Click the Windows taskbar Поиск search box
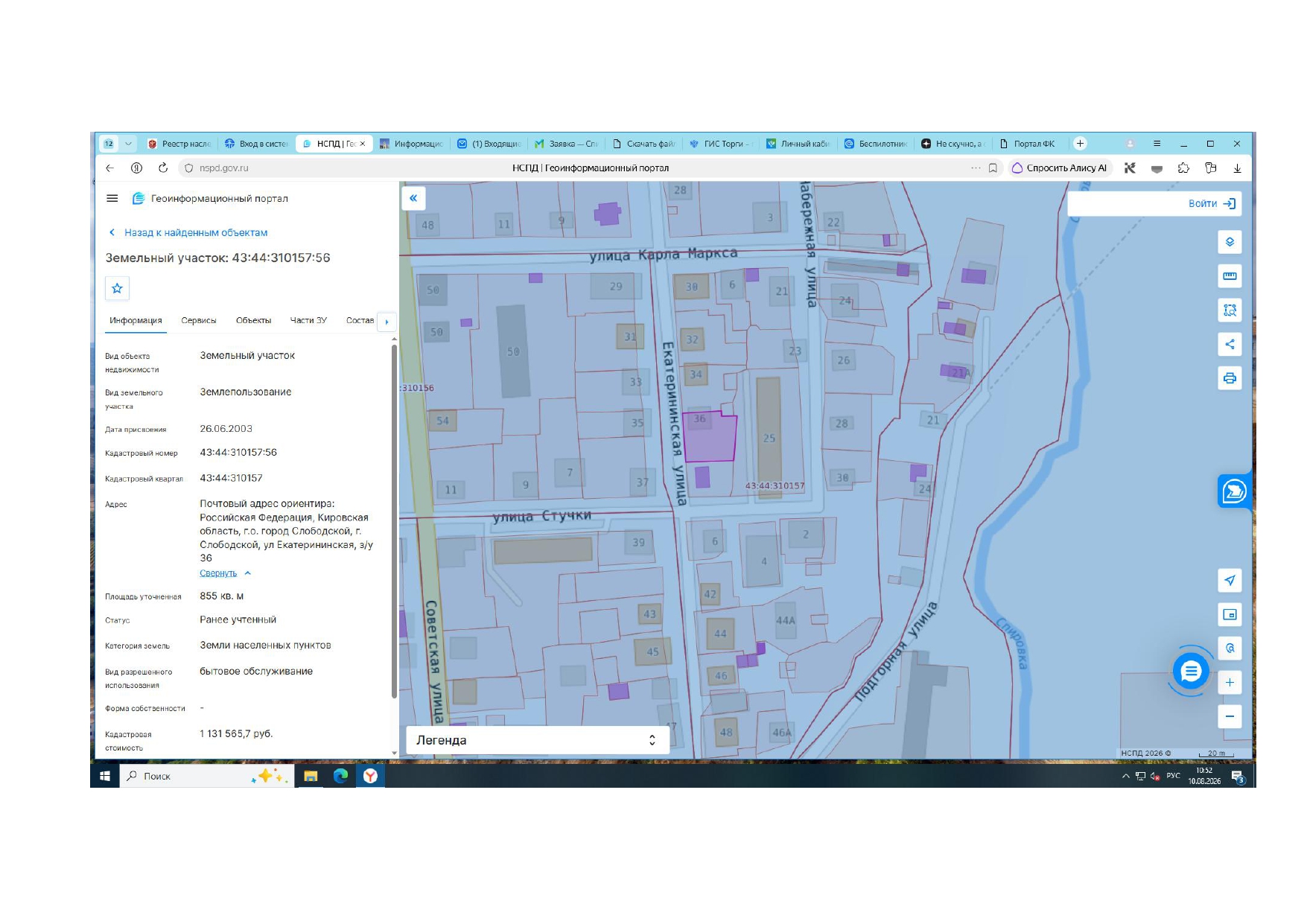The height and width of the screenshot is (924, 1307). click(x=206, y=776)
